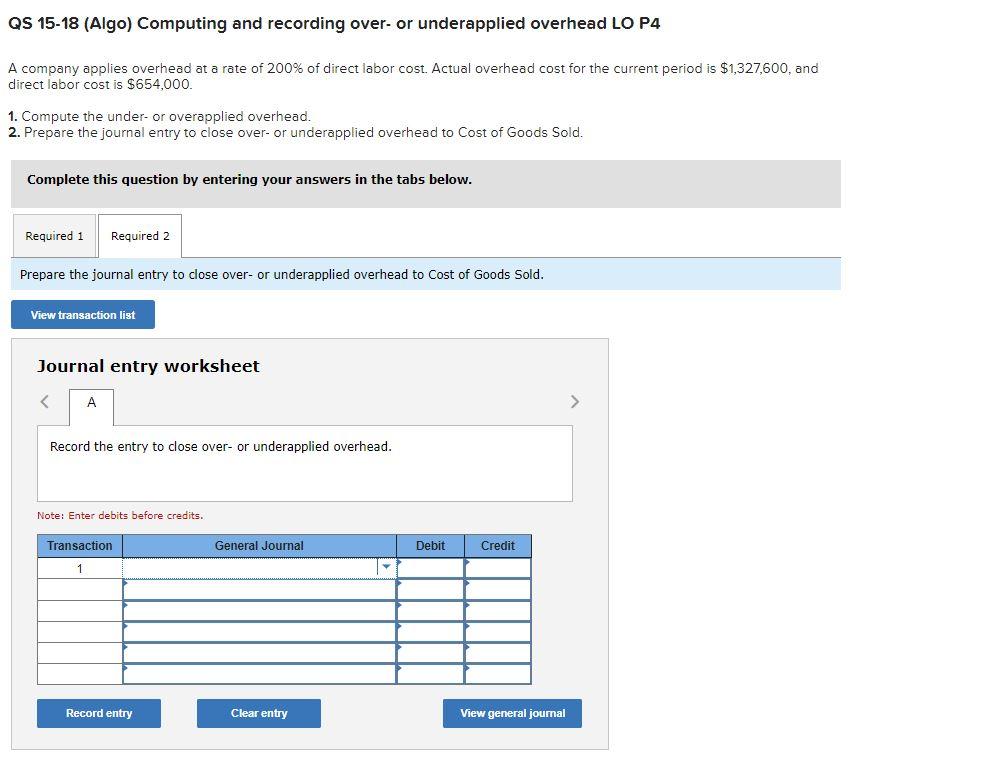Click the Credit column header
This screenshot has width=1006, height=769.
(x=498, y=545)
